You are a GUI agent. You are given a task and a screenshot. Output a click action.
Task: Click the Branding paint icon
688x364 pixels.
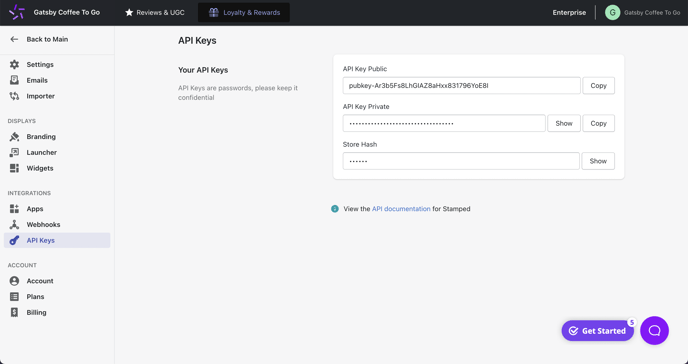14,136
